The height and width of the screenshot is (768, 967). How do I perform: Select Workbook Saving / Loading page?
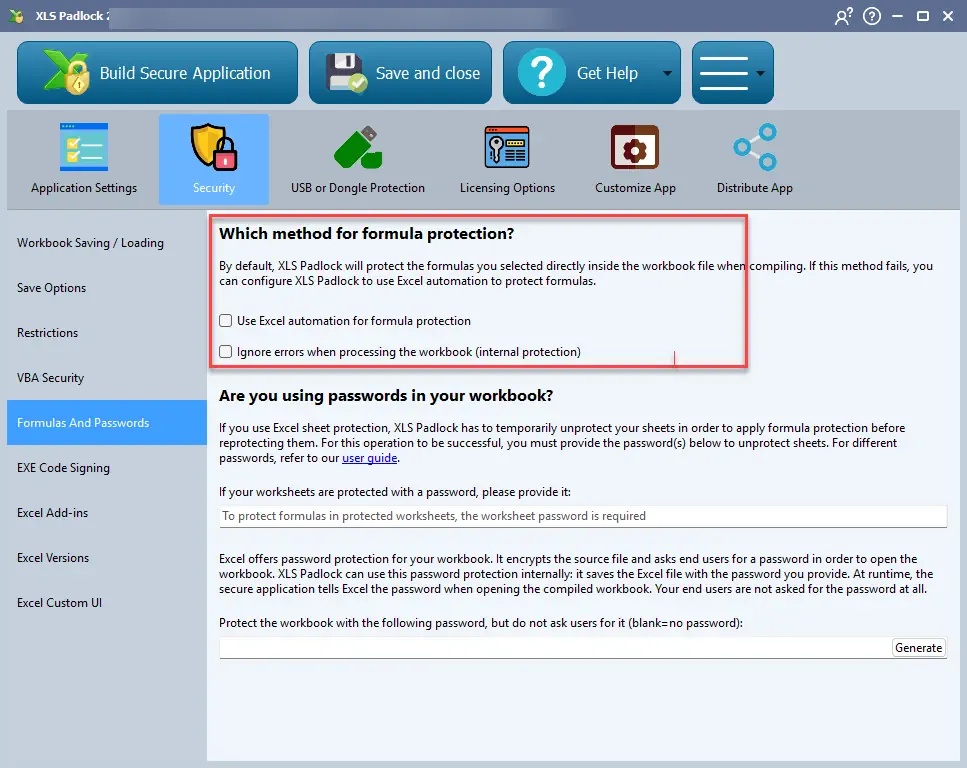(x=90, y=243)
